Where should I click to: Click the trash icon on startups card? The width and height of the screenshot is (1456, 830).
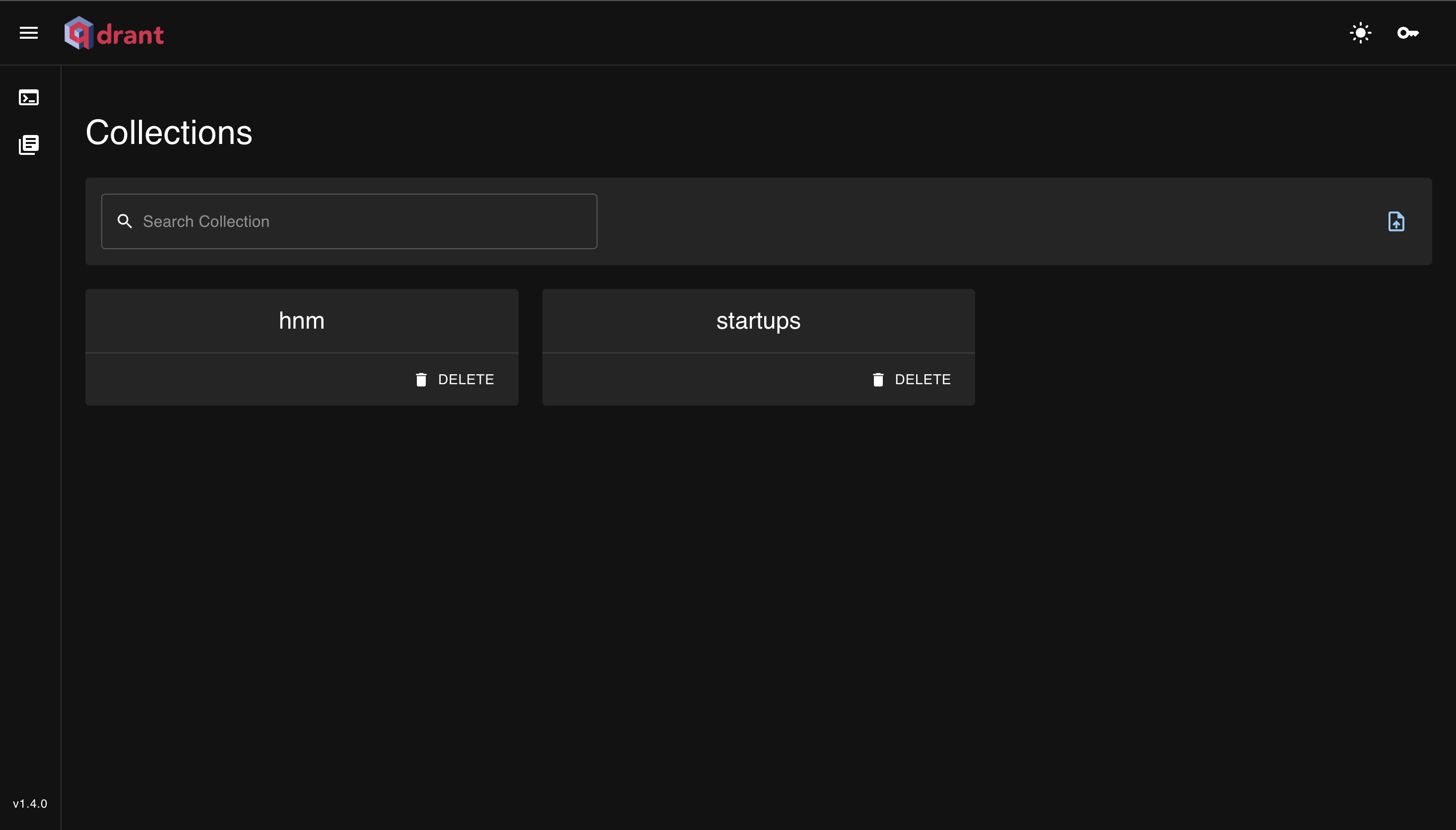[877, 380]
